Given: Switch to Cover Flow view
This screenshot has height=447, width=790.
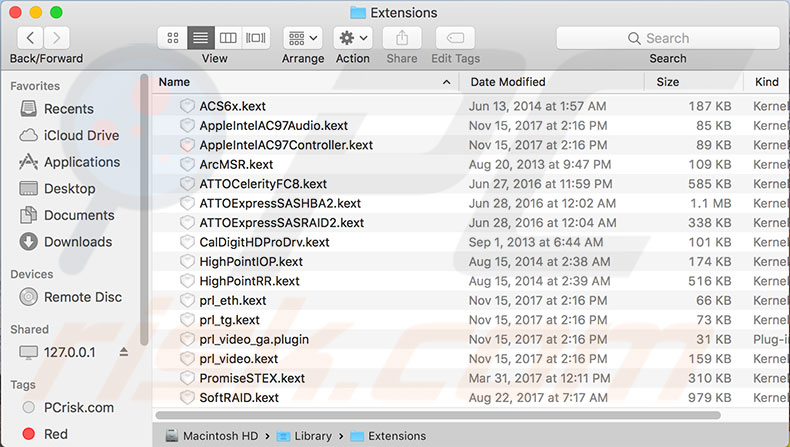Looking at the screenshot, I should coord(256,38).
